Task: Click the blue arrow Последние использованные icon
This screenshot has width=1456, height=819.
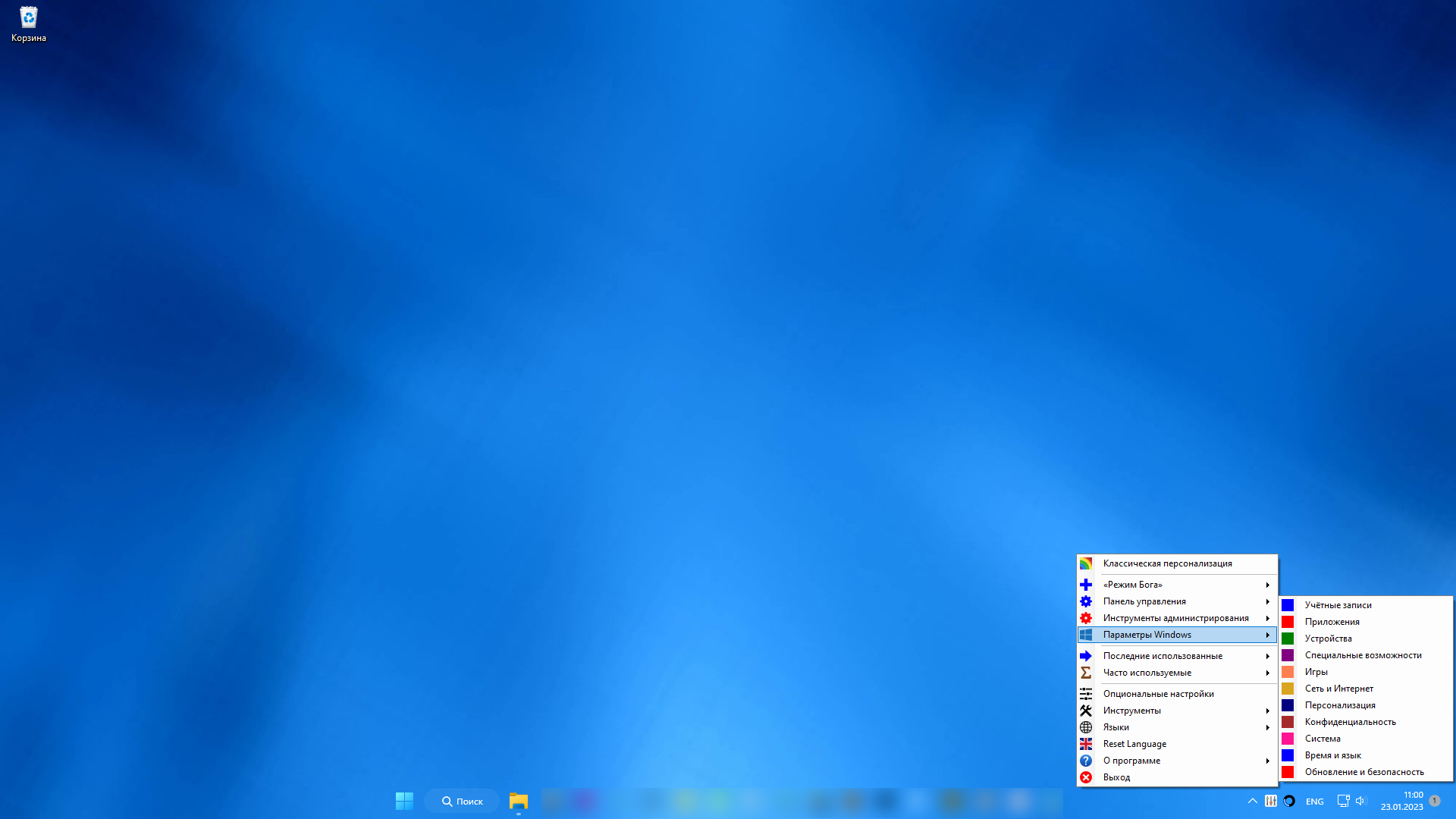Action: point(1086,656)
